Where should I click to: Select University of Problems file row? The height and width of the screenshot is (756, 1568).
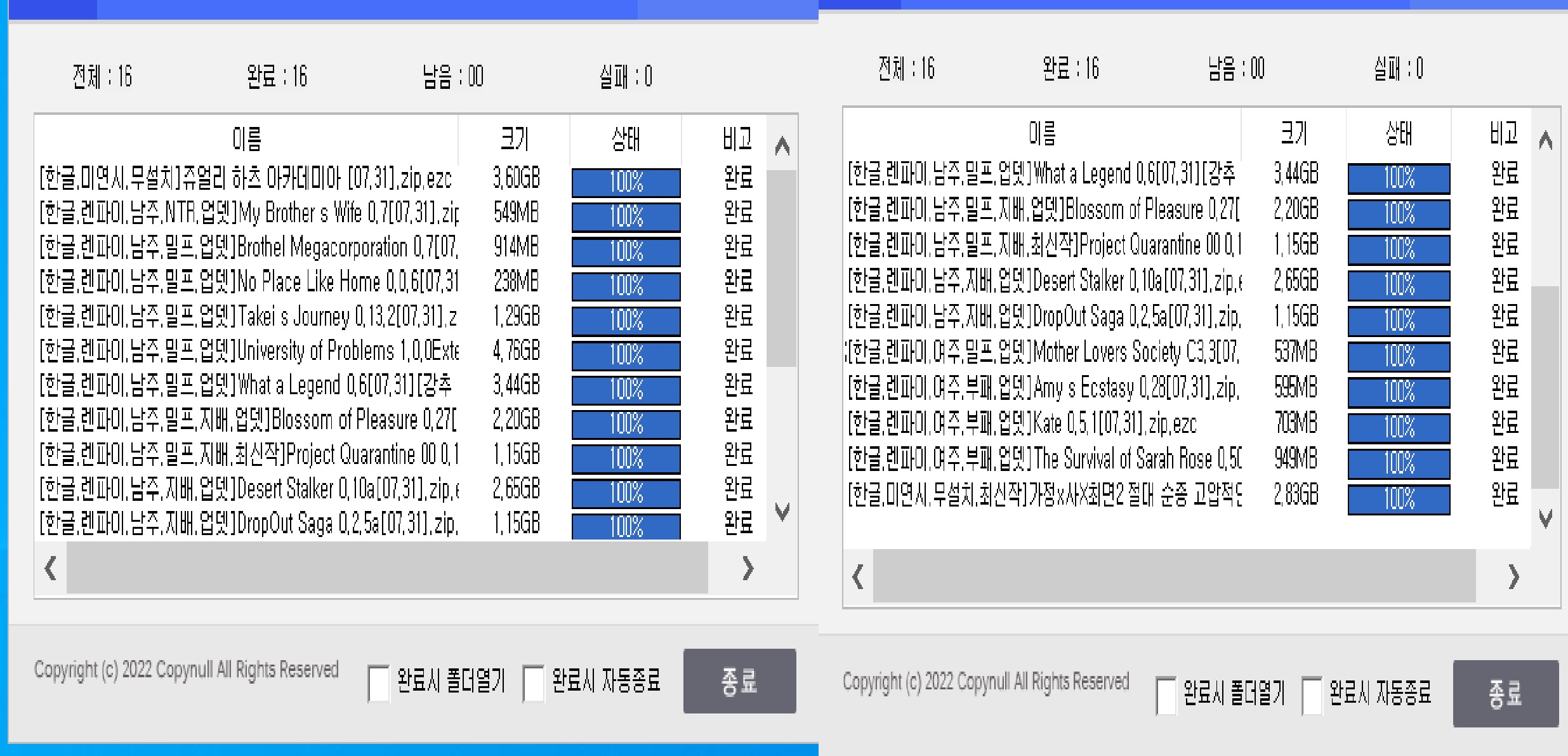249,350
